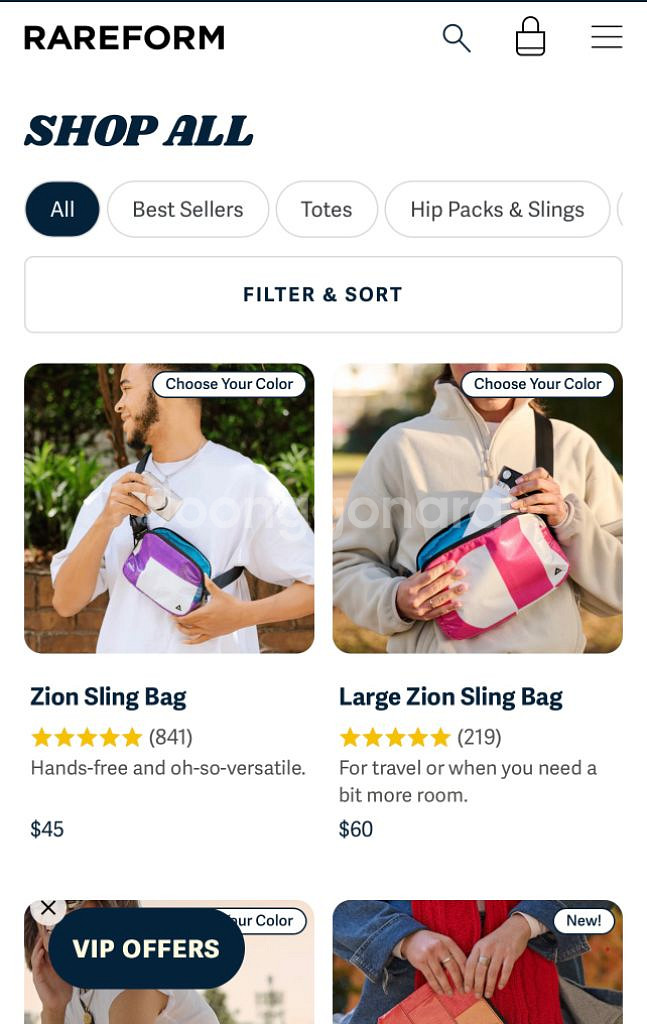Viewport: 647px width, 1024px height.
Task: Open the Filter & Sort panel
Action: 323,295
